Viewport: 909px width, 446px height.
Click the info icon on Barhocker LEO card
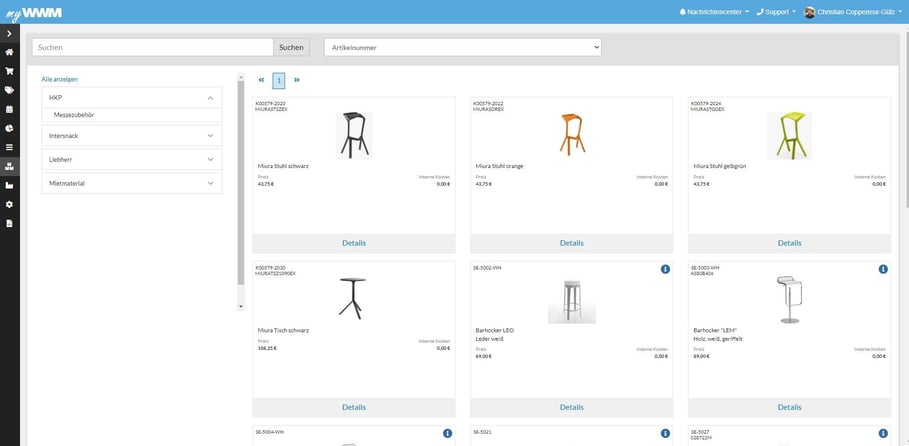(665, 269)
